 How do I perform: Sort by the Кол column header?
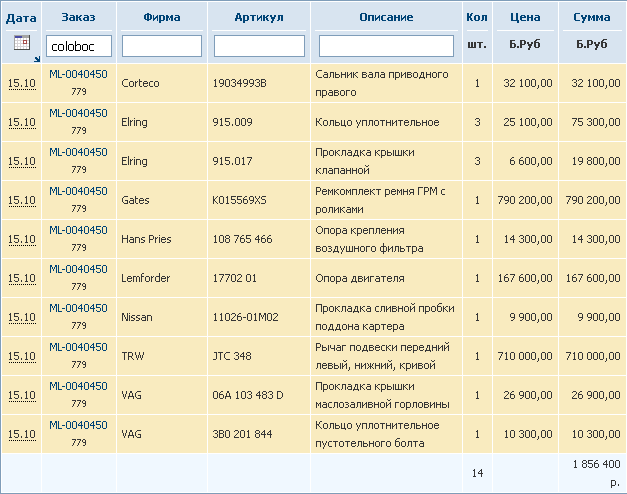[x=477, y=17]
